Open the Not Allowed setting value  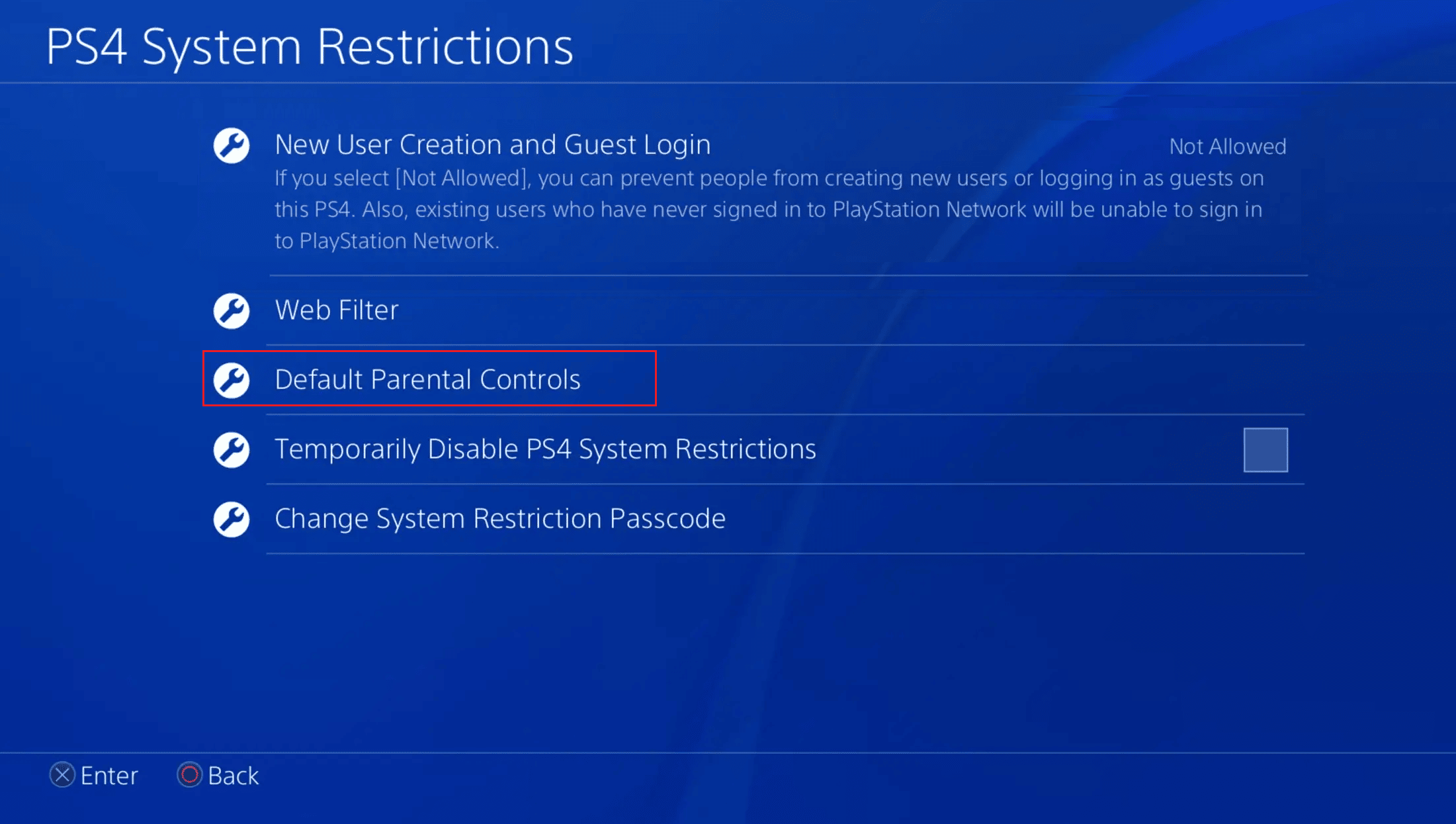[x=1227, y=146]
